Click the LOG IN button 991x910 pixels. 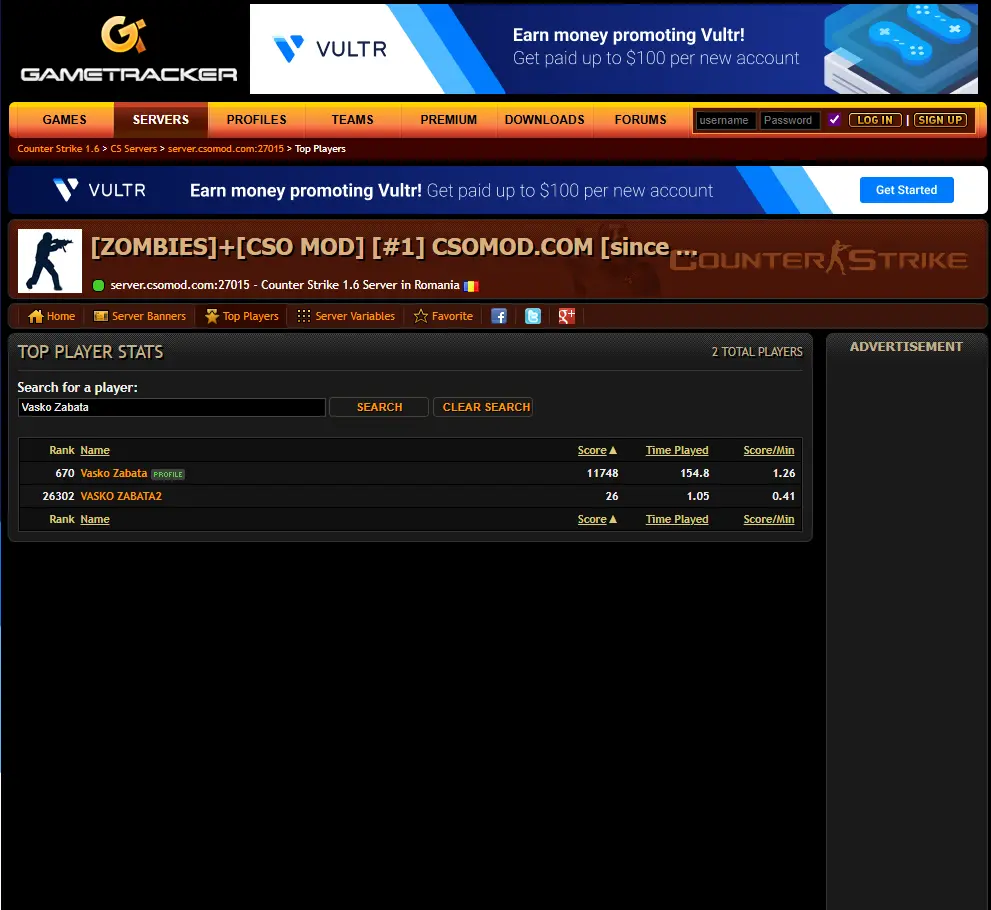tap(875, 120)
